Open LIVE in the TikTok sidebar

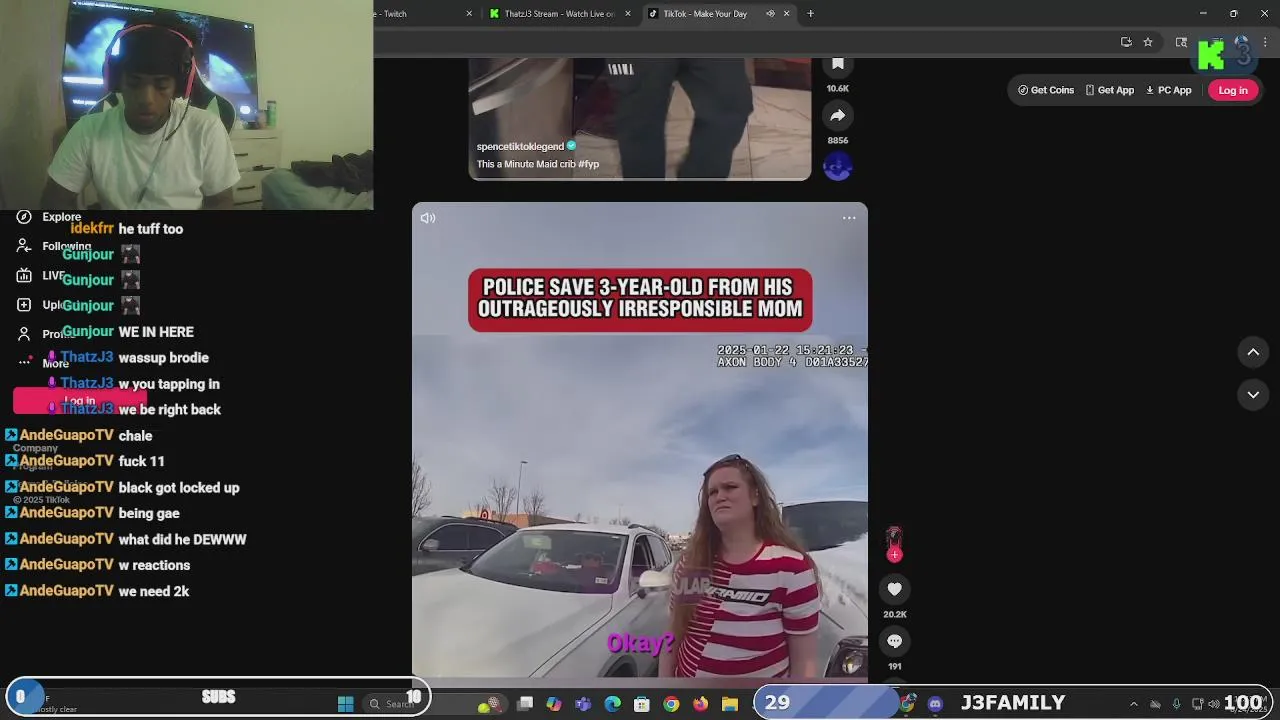42,275
